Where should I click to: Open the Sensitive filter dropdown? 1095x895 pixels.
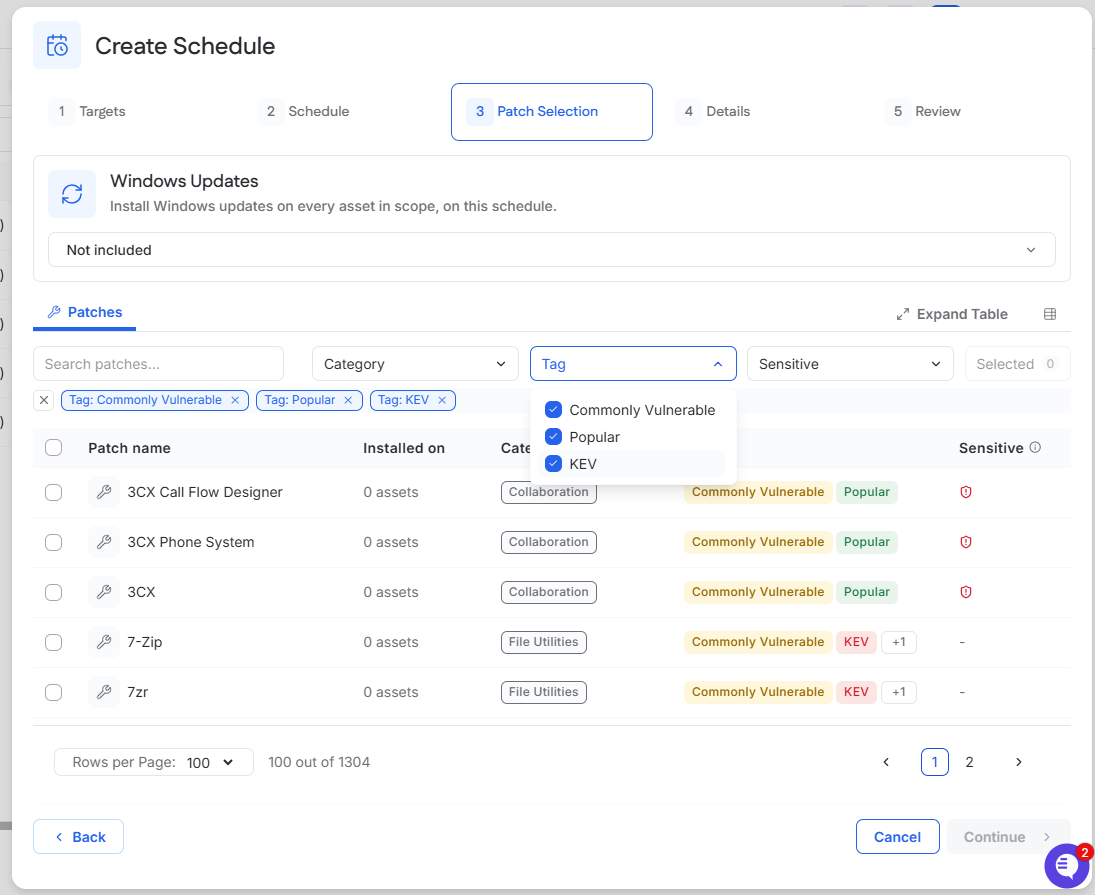[x=851, y=364]
